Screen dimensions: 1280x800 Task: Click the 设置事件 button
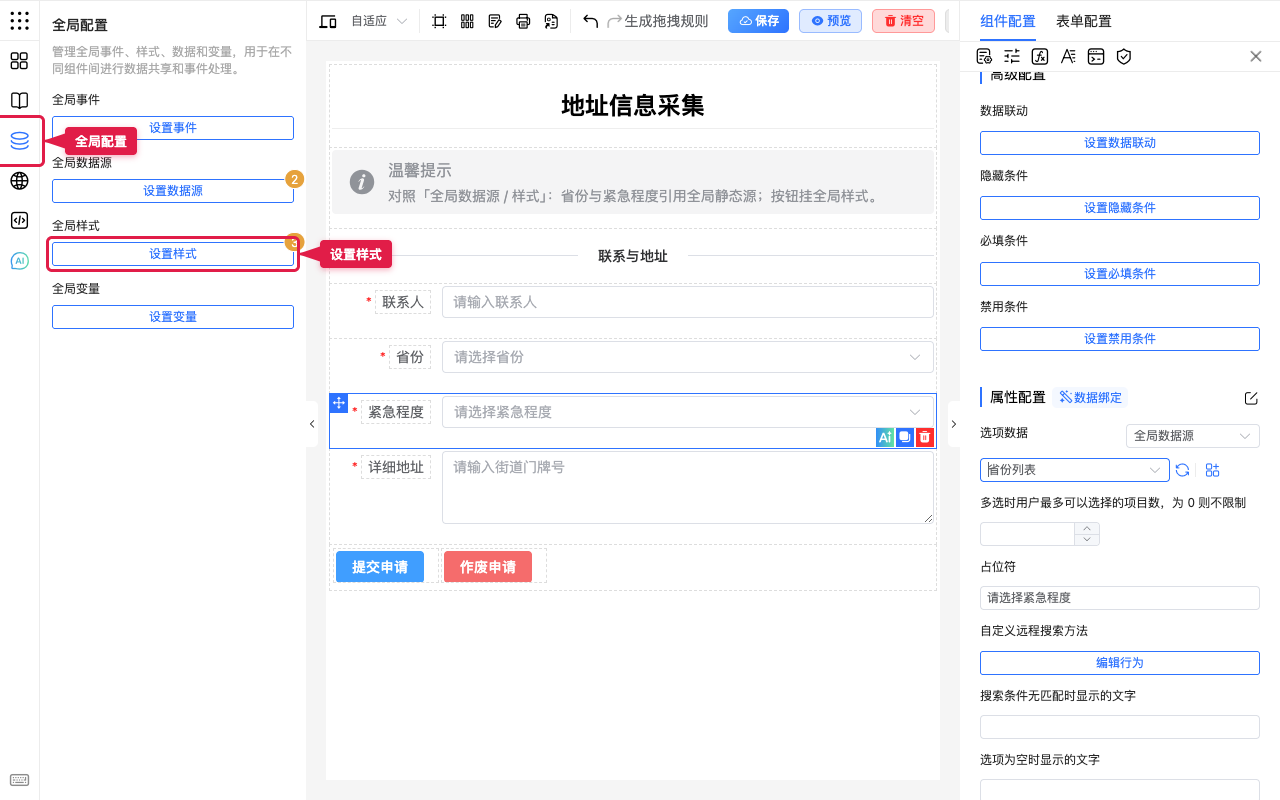(173, 128)
